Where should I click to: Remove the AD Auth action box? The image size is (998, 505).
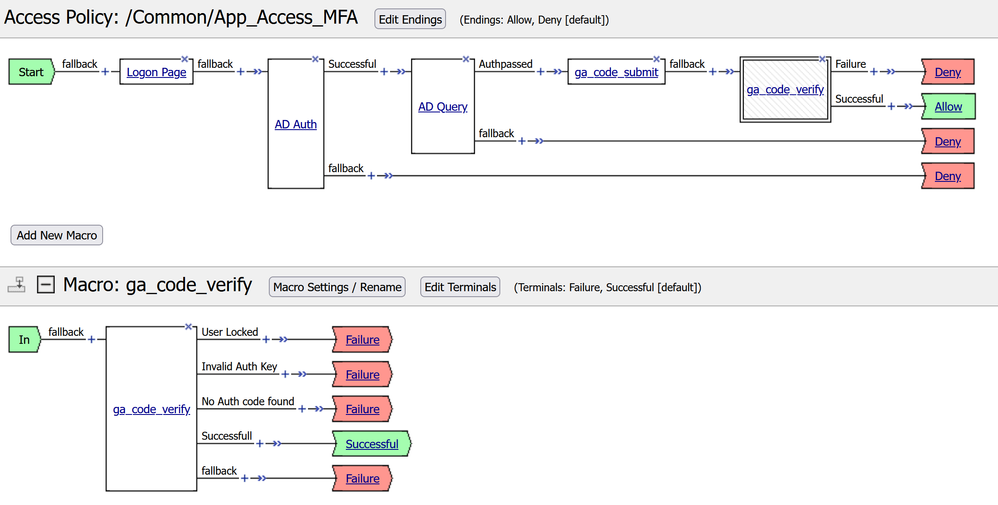click(315, 60)
